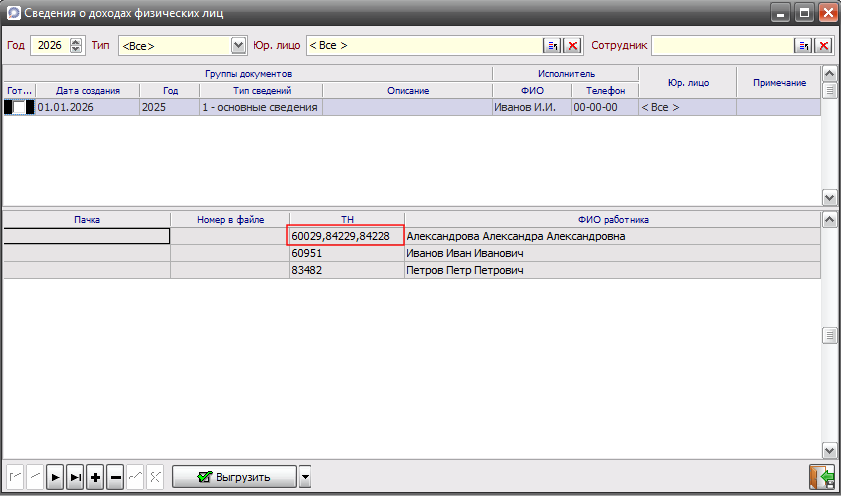This screenshot has width=841, height=496.
Task: Click the Дата создания column header
Action: point(88,91)
